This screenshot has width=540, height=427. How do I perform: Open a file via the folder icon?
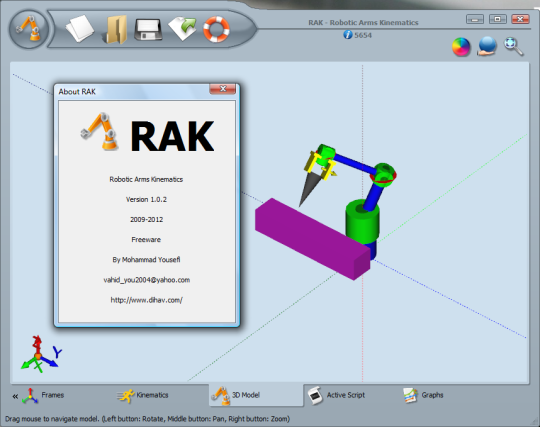click(x=116, y=30)
